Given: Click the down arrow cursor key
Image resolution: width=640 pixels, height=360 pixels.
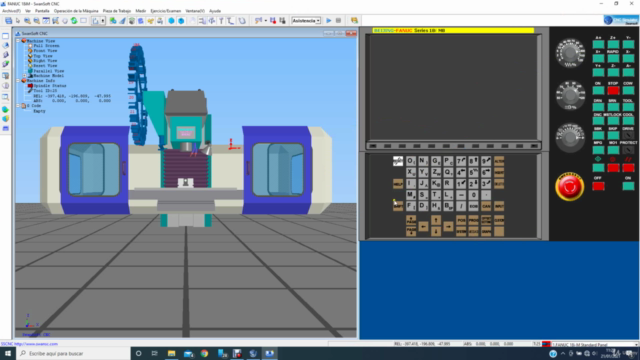Looking at the screenshot, I should (x=436, y=231).
